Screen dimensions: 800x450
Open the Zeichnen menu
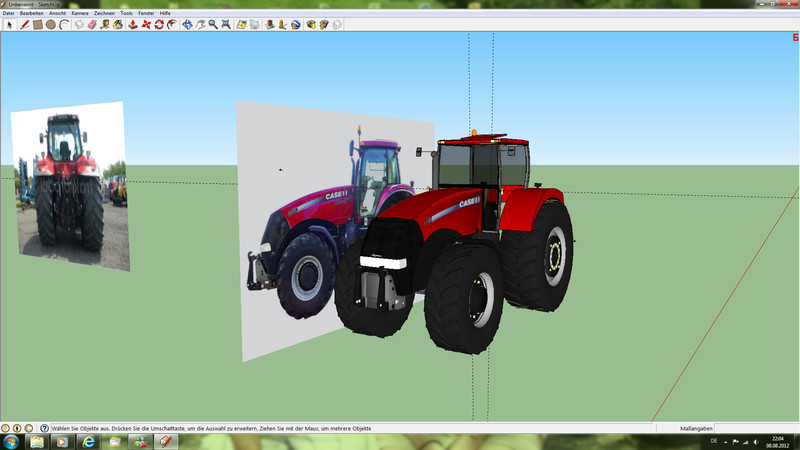pyautogui.click(x=104, y=13)
